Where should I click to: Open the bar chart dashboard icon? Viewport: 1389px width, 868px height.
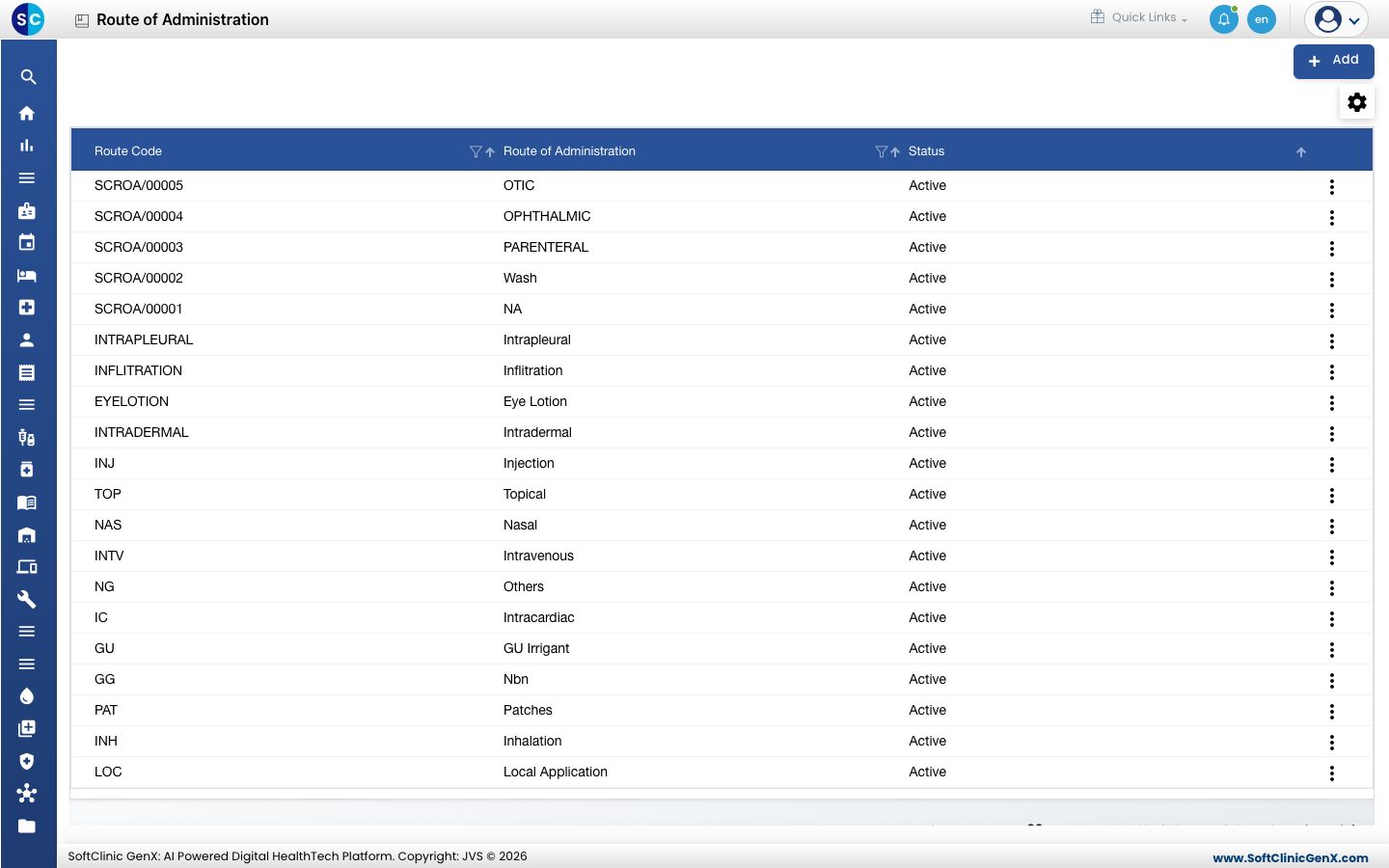pyautogui.click(x=27, y=146)
